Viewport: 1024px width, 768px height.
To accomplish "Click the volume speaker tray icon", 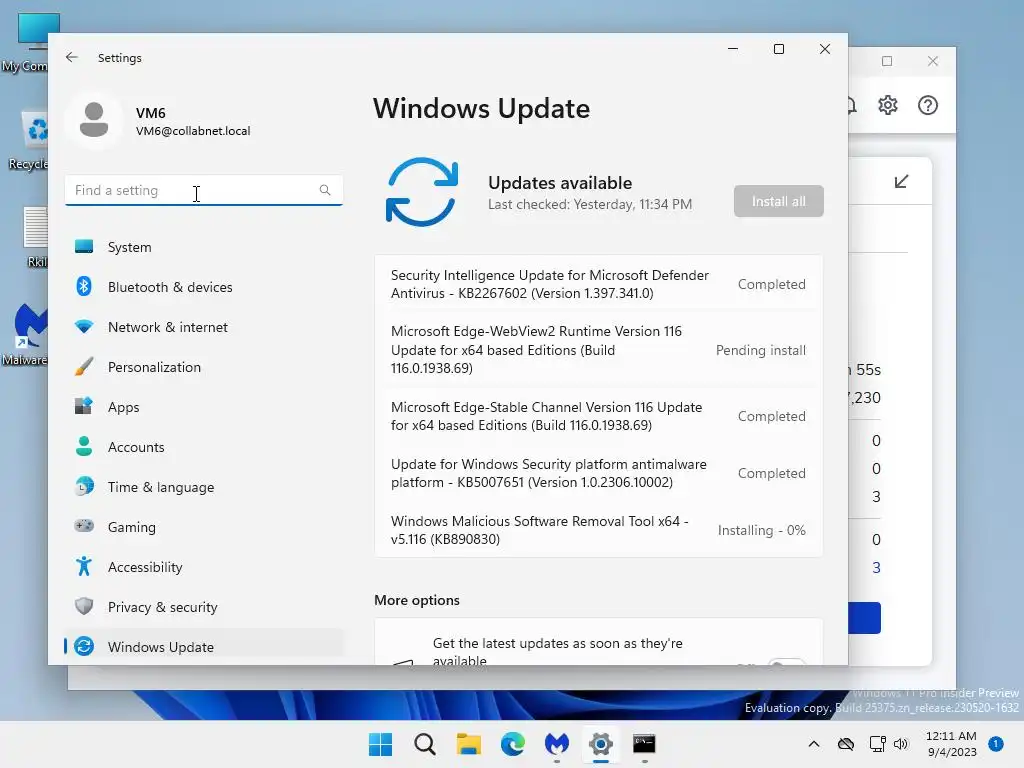I will coord(901,744).
